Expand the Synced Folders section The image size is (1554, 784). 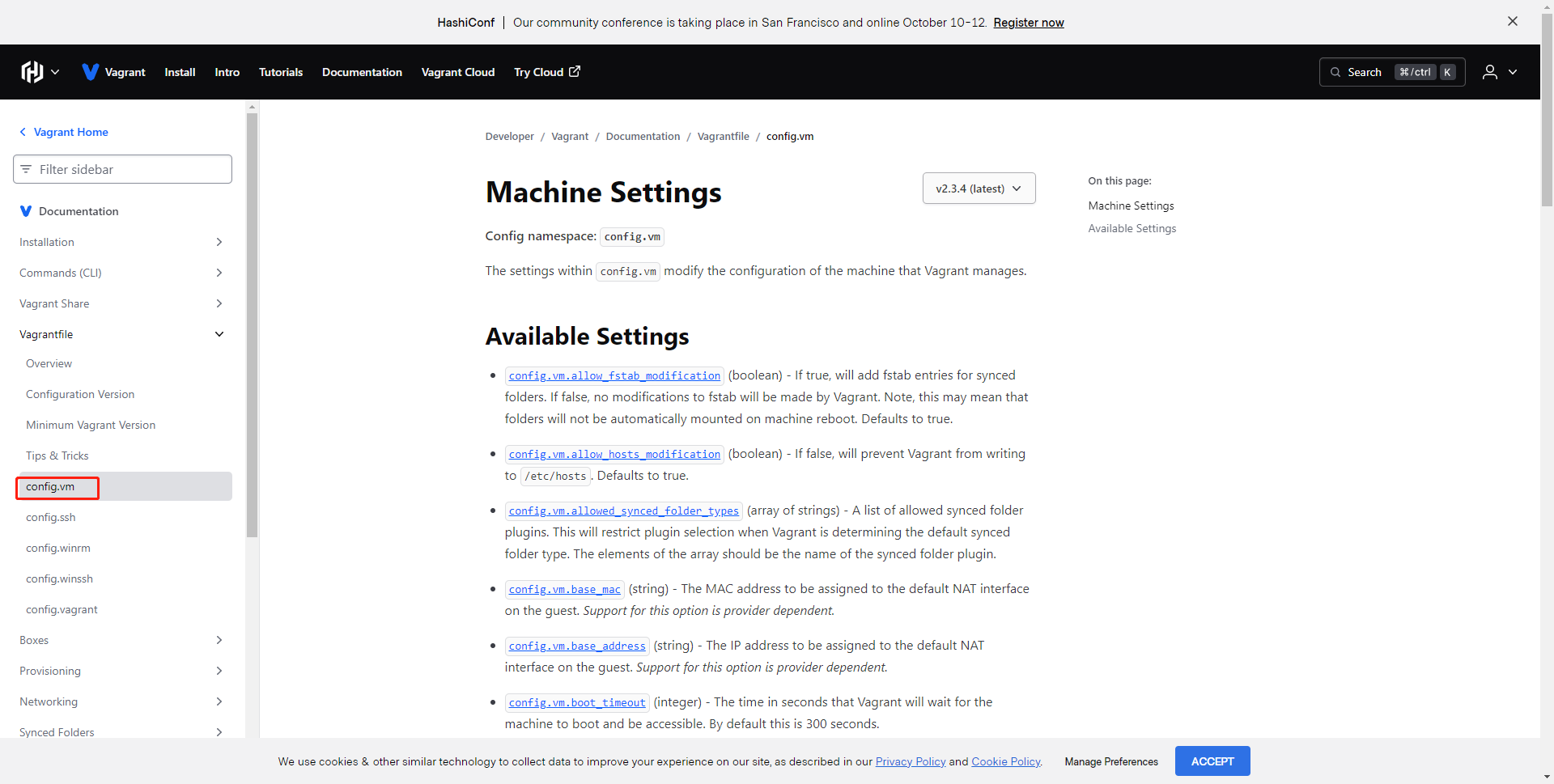pos(219,732)
